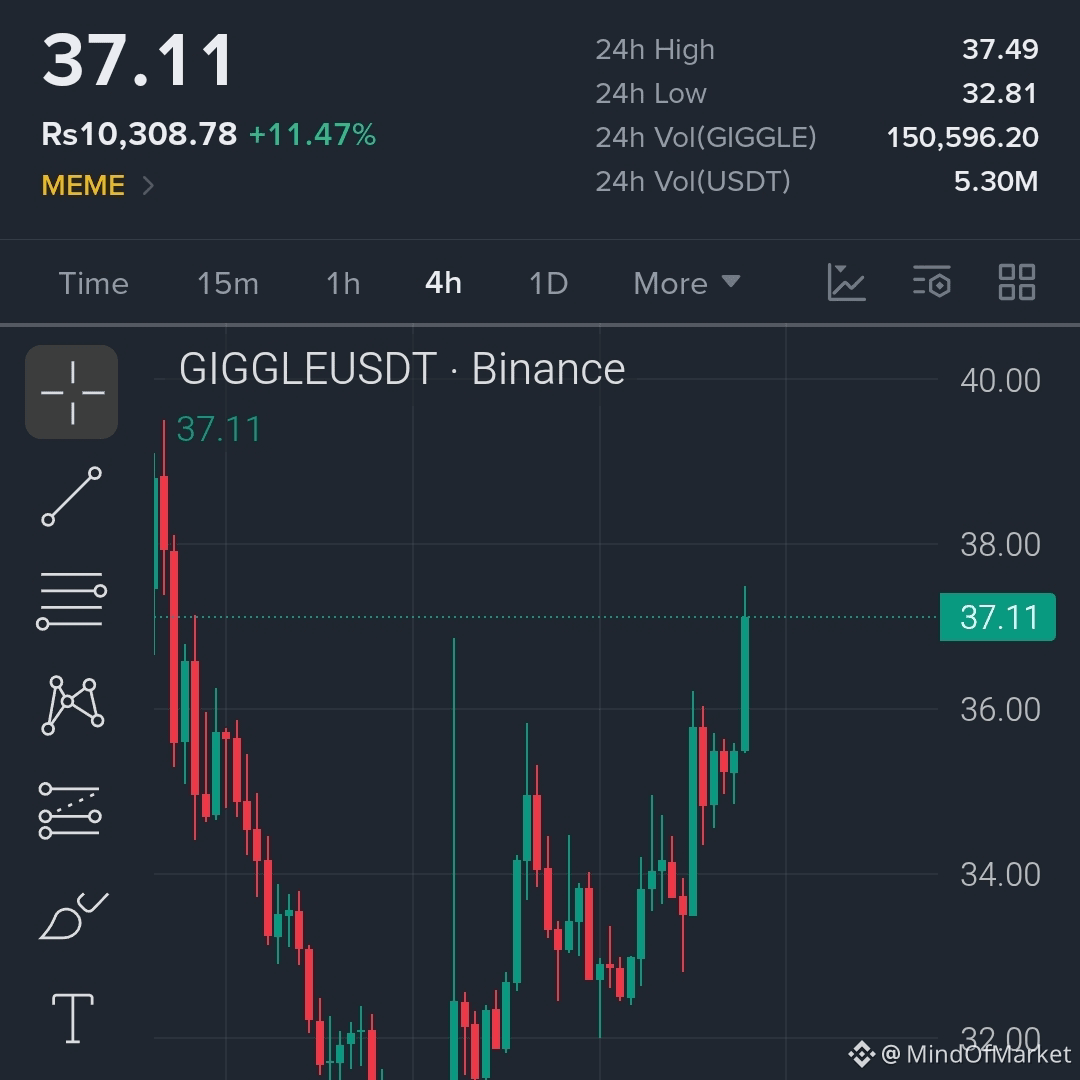Click the chevron next to MEME
This screenshot has height=1080, width=1080.
(147, 185)
